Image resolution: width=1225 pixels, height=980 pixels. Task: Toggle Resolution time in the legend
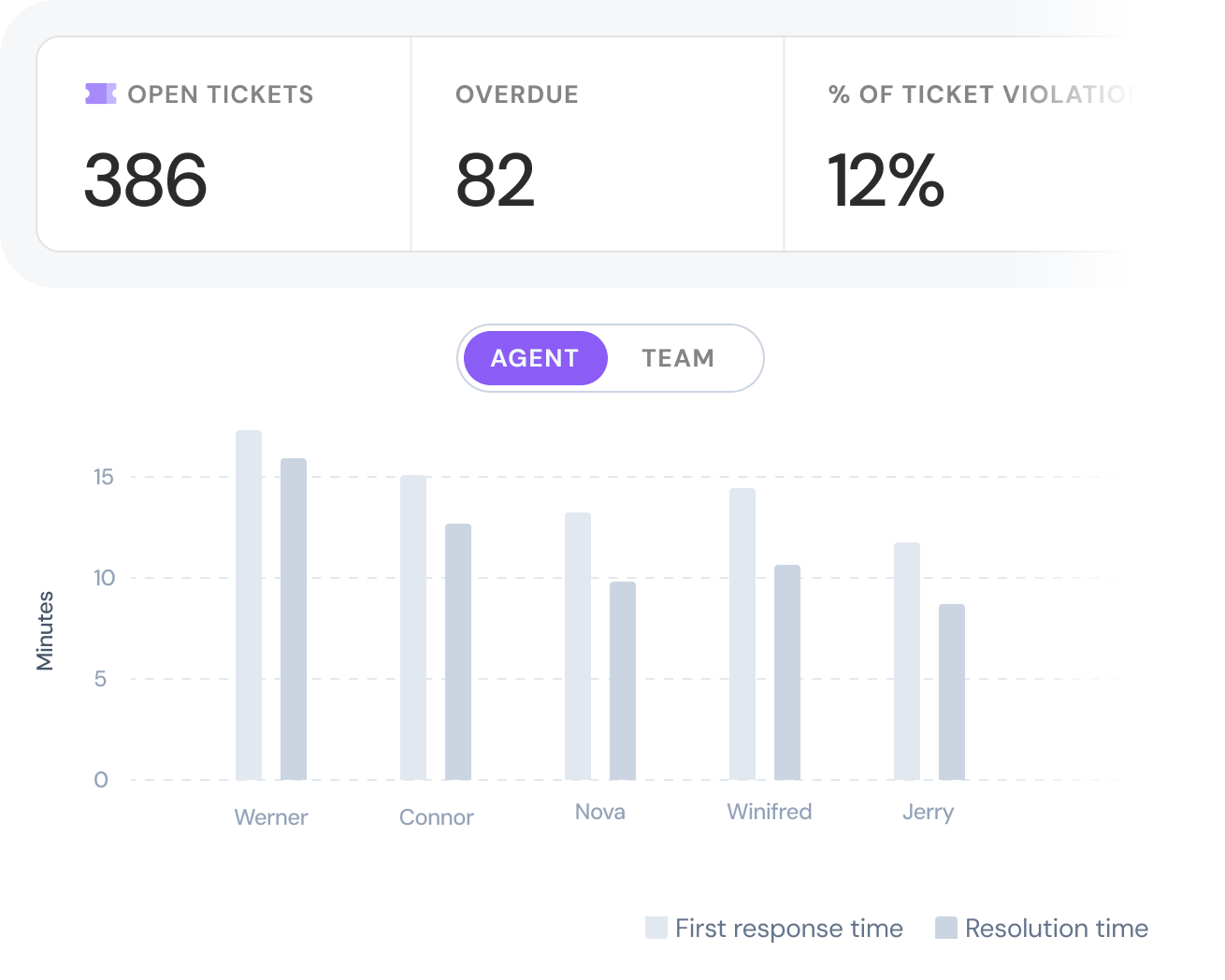[1057, 928]
